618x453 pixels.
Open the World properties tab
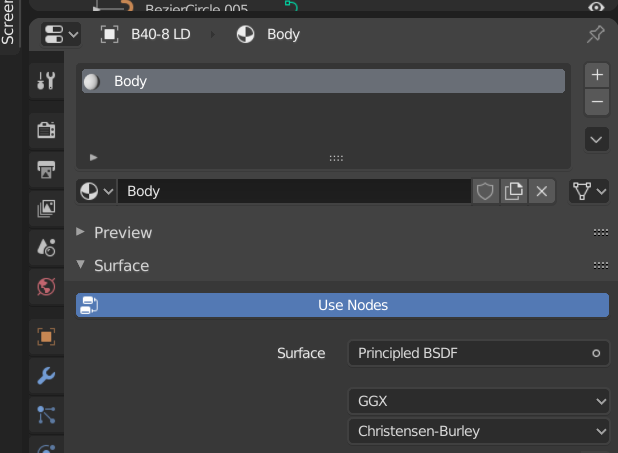coord(45,287)
